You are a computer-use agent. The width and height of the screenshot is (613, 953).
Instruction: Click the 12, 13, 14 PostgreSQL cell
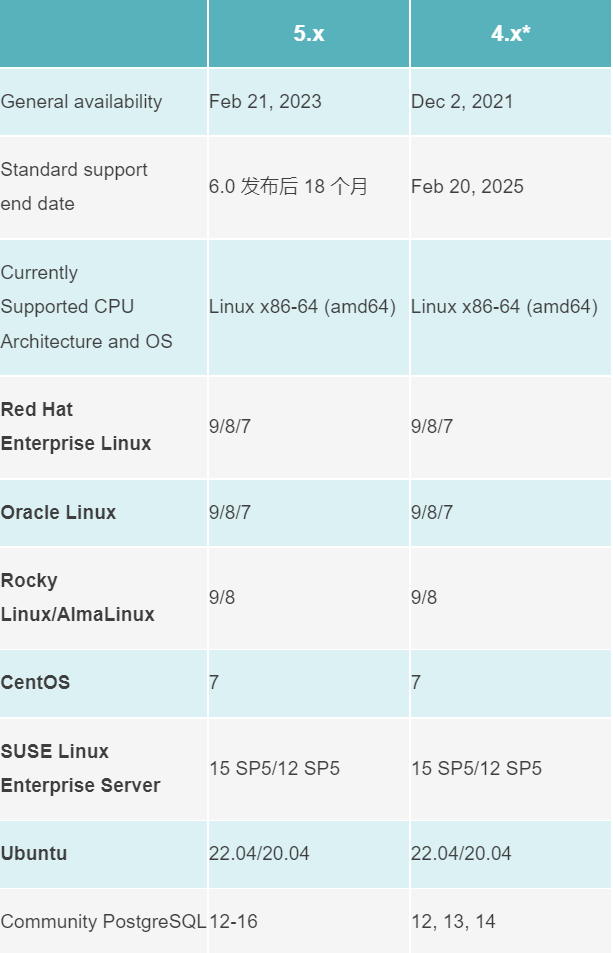point(452,922)
